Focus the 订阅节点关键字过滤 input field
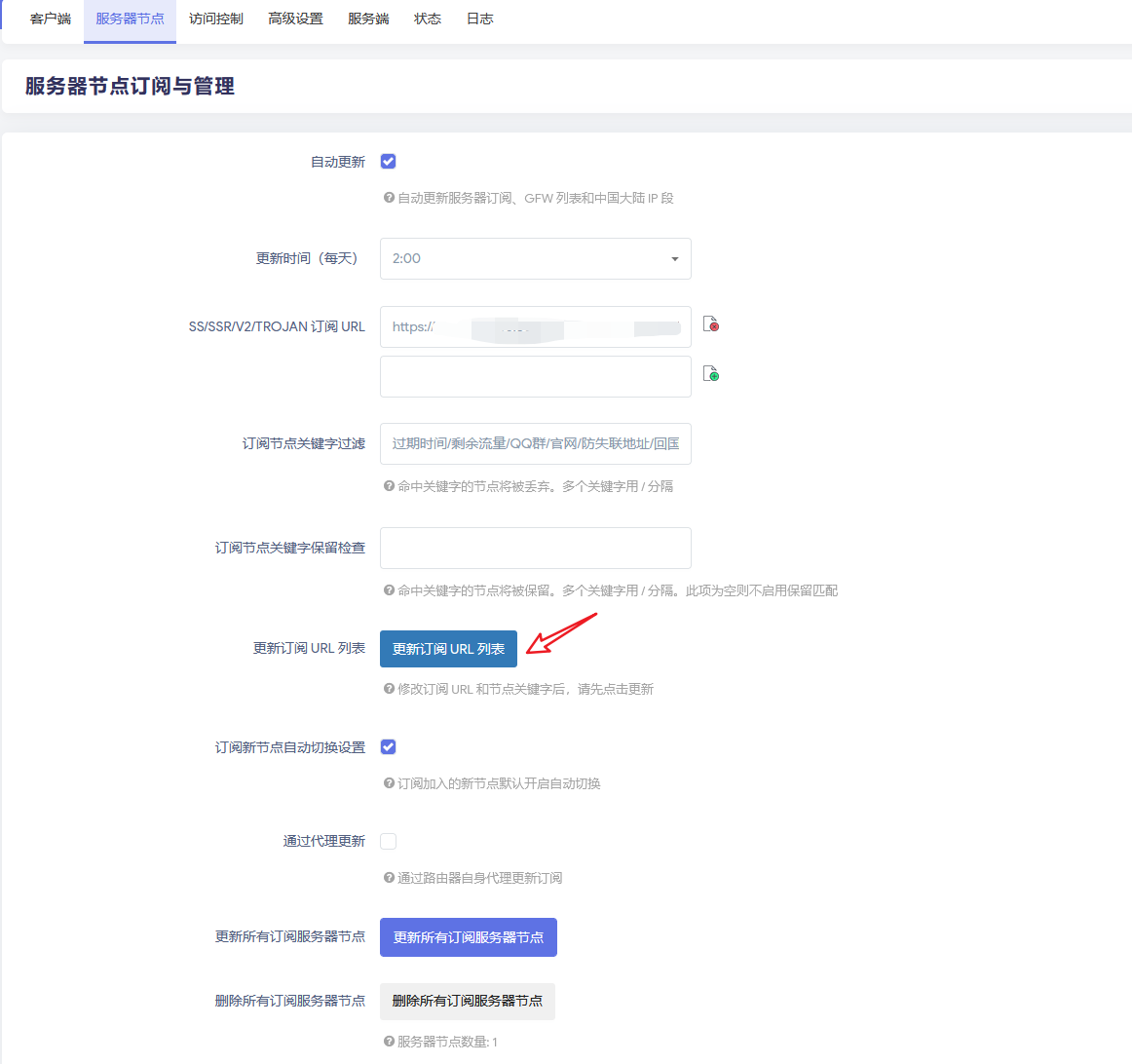The width and height of the screenshot is (1132, 1064). [x=535, y=444]
